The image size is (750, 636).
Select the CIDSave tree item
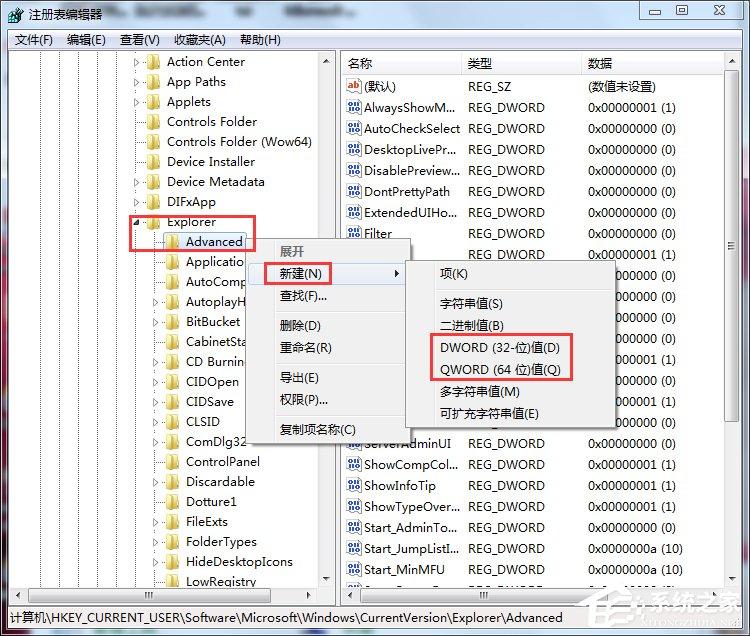pyautogui.click(x=210, y=402)
